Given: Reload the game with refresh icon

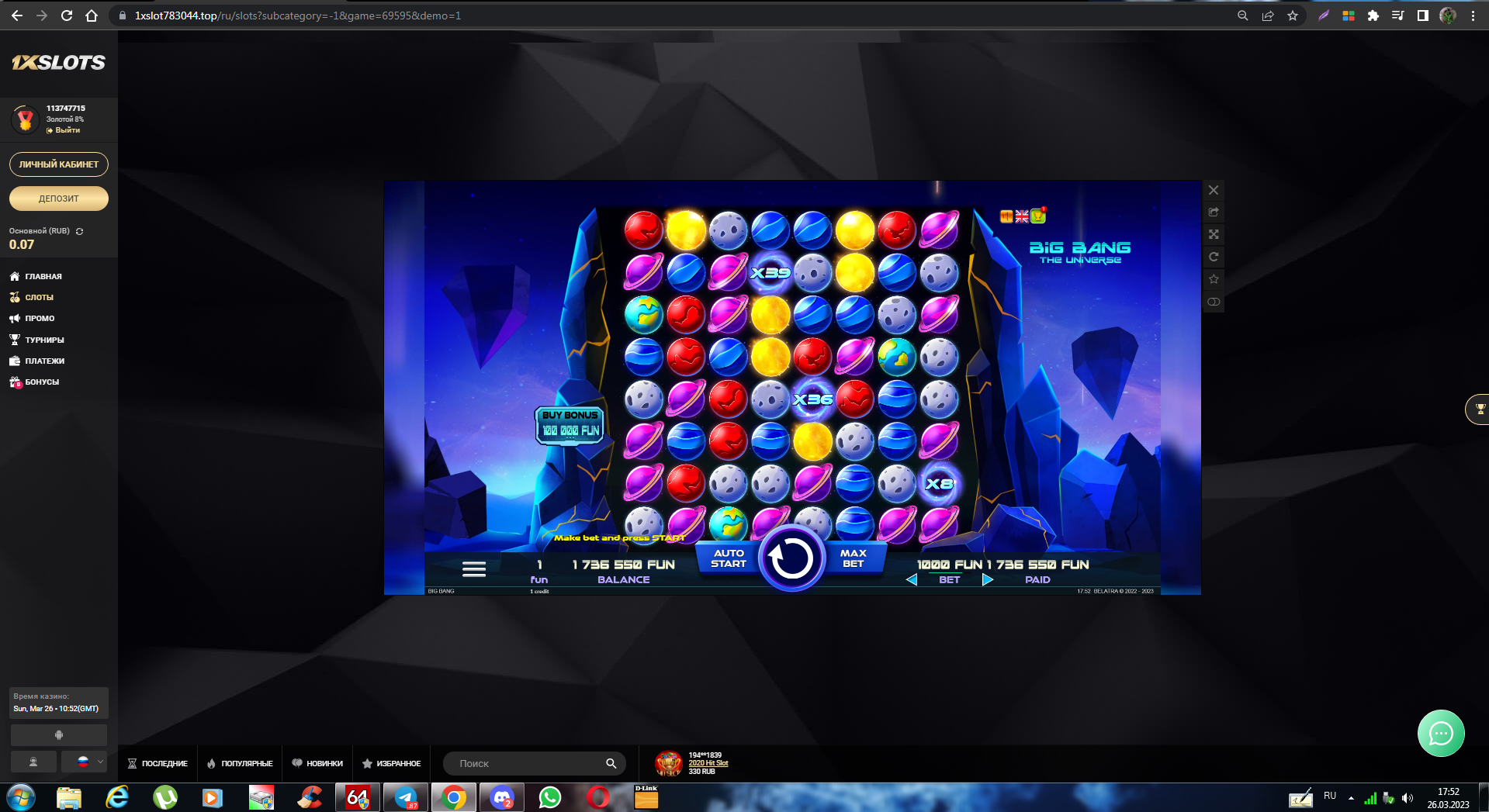Looking at the screenshot, I should coord(1214,257).
